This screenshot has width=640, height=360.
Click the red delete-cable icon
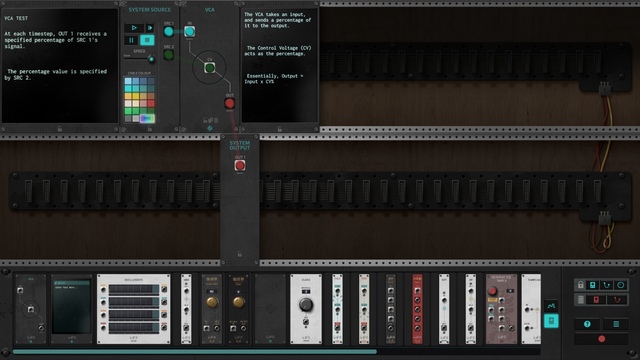(x=617, y=300)
